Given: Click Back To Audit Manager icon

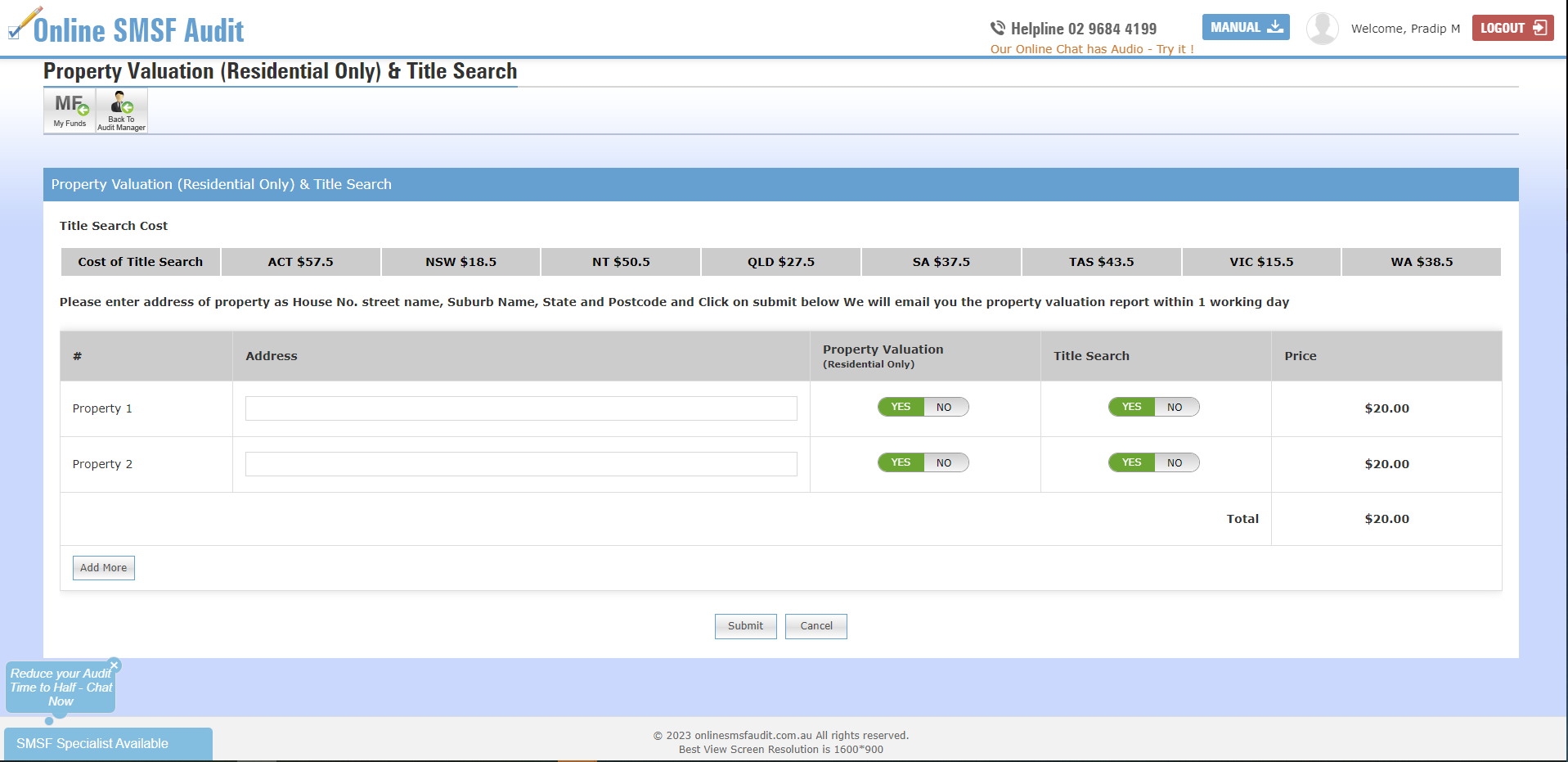Looking at the screenshot, I should 121,110.
